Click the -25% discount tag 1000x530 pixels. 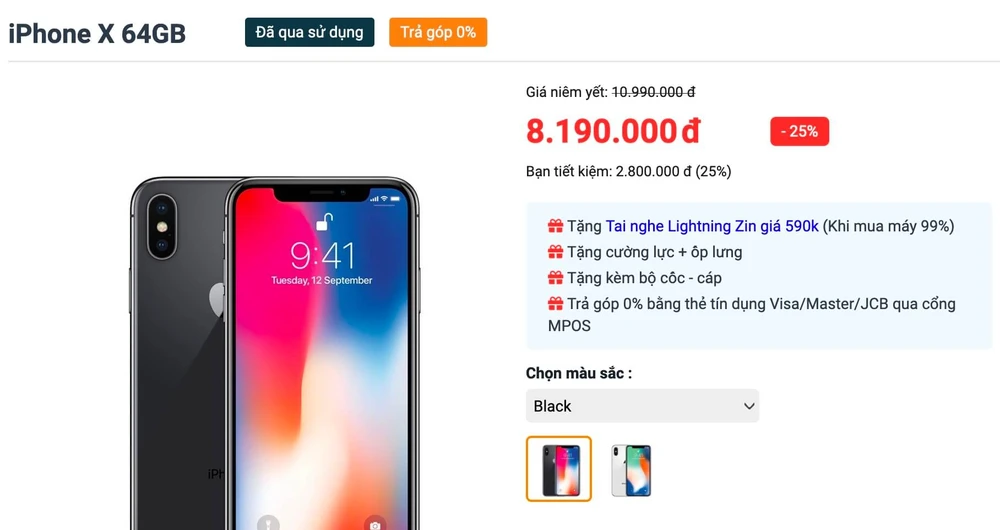click(799, 131)
